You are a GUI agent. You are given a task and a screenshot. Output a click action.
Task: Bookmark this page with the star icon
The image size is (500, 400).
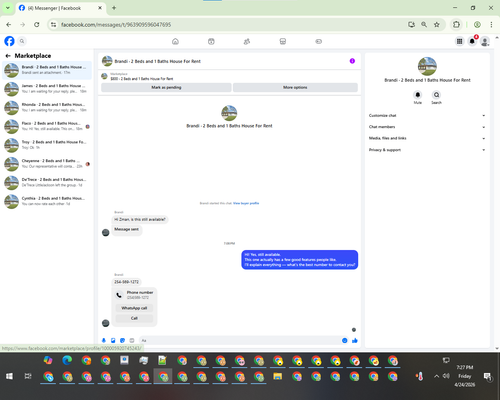437,25
